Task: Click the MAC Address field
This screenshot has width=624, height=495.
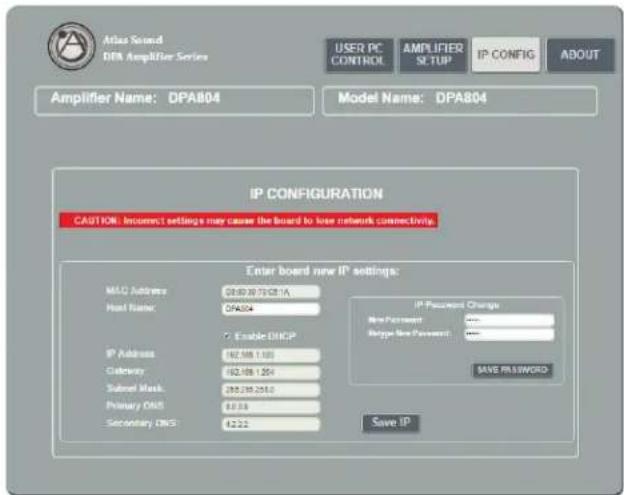Action: 271,292
